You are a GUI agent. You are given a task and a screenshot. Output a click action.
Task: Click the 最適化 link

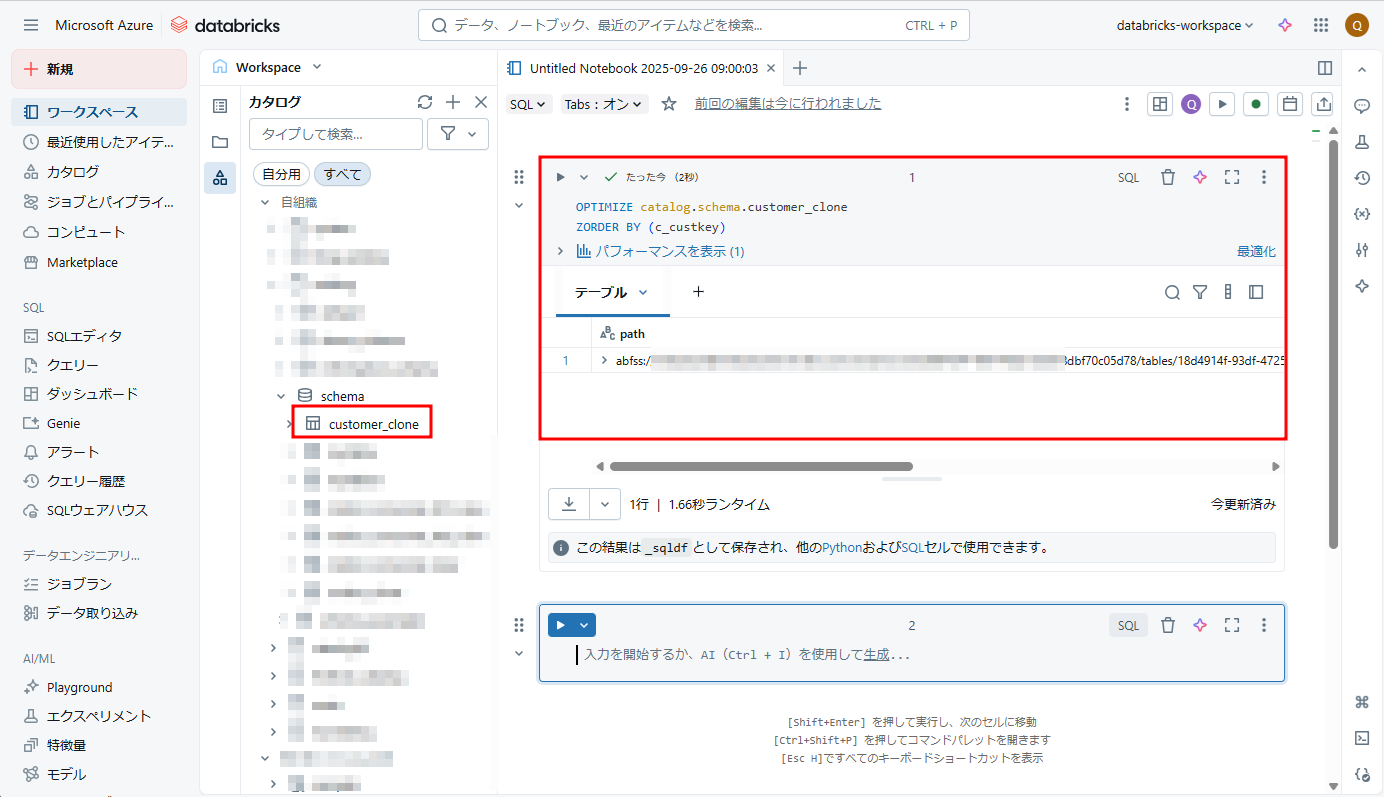tap(1256, 252)
